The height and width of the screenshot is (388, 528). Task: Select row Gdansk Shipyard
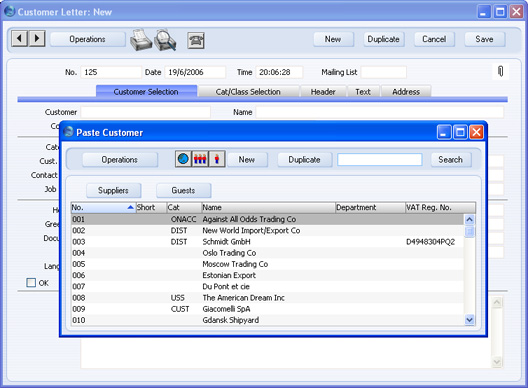(267, 320)
